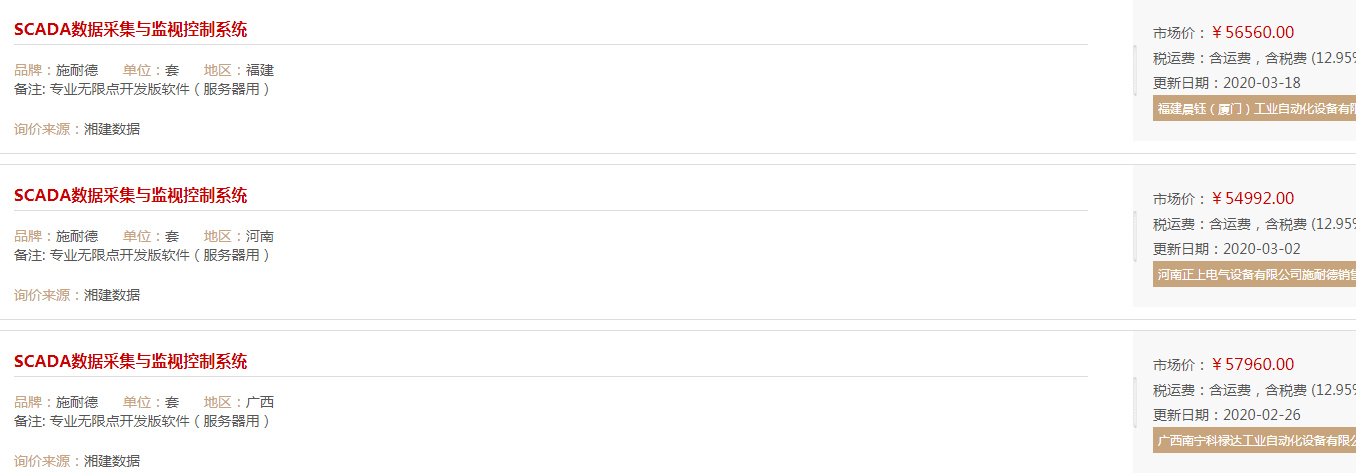Screen dimensions: 1356x476
Task: Click the 备注 remark in the 广西 listing
Action: [x=142, y=421]
